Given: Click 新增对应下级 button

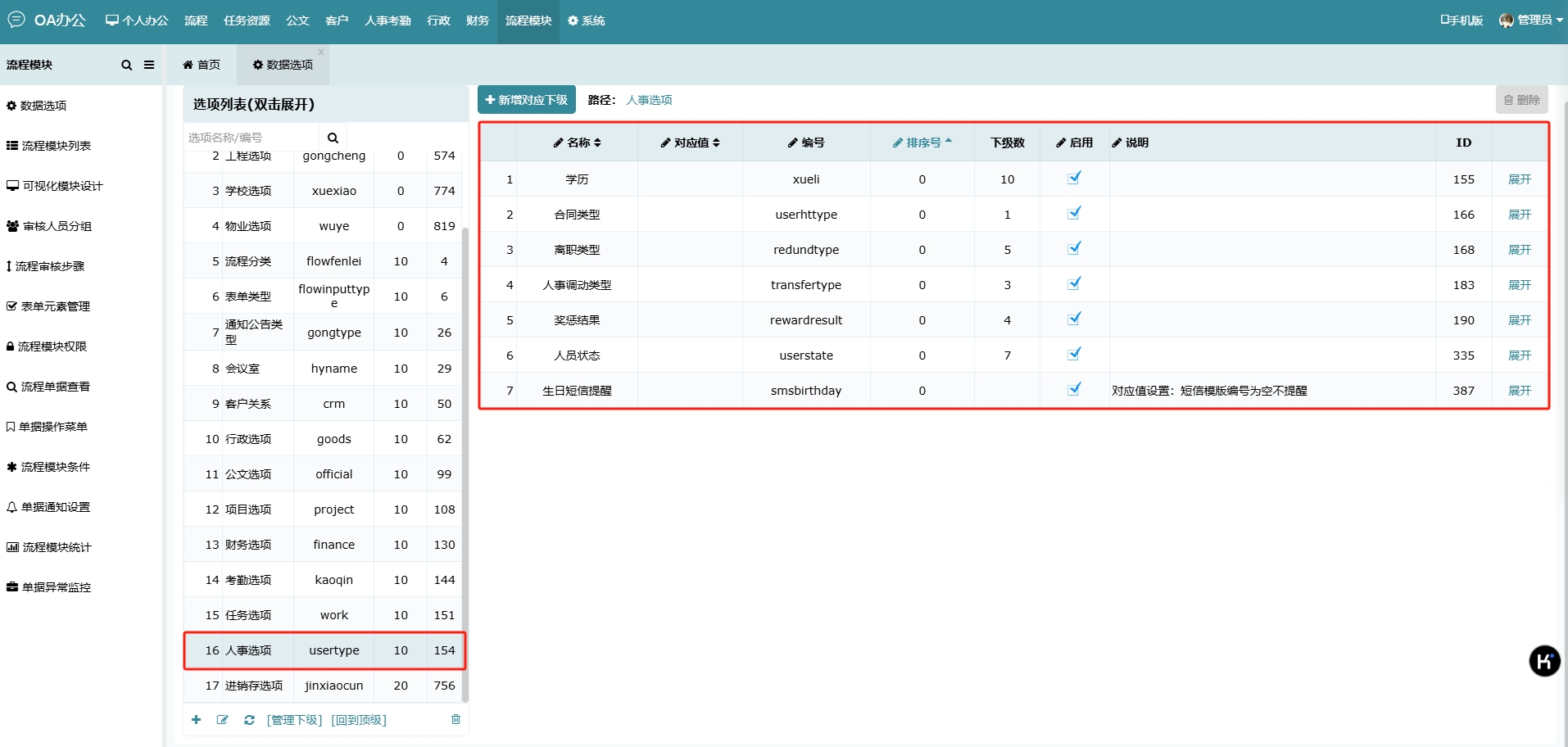Looking at the screenshot, I should point(527,100).
